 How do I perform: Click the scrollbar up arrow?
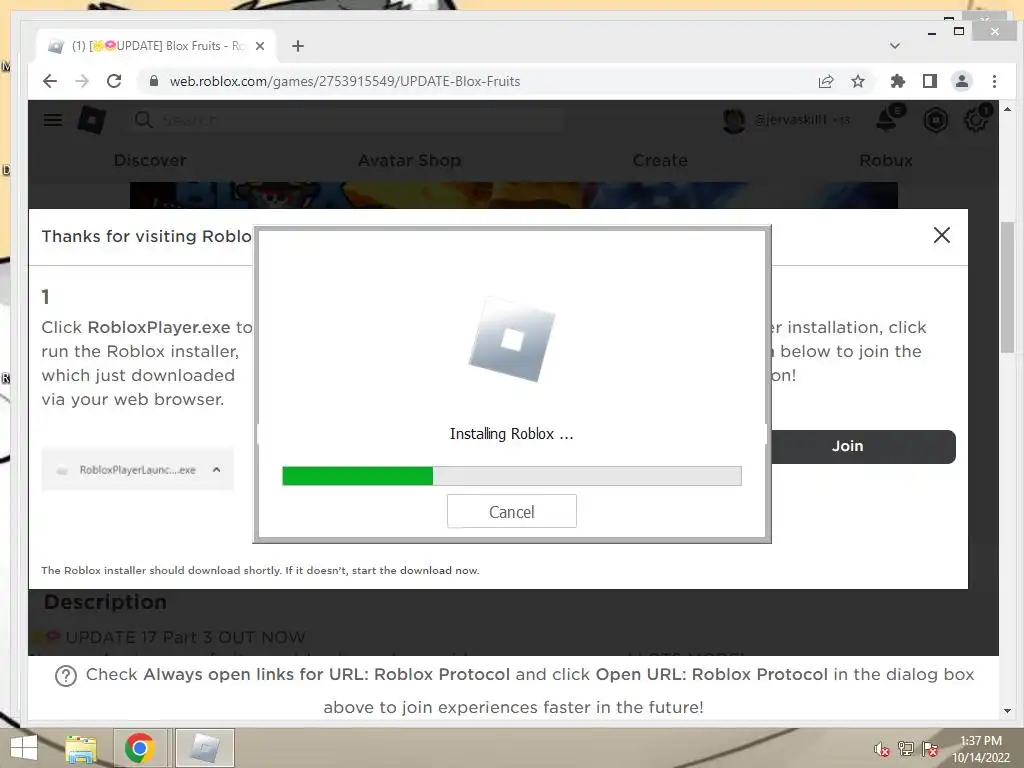(x=1007, y=109)
